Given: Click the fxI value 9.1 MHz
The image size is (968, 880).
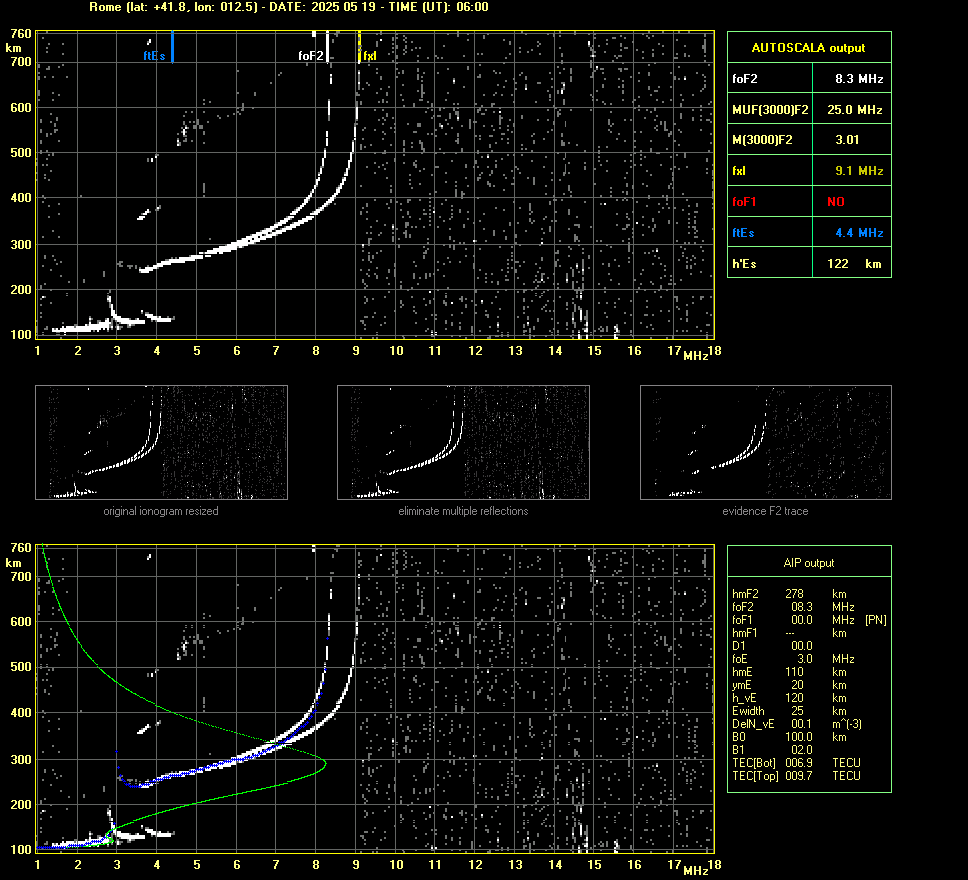Looking at the screenshot, I should coord(859,171).
